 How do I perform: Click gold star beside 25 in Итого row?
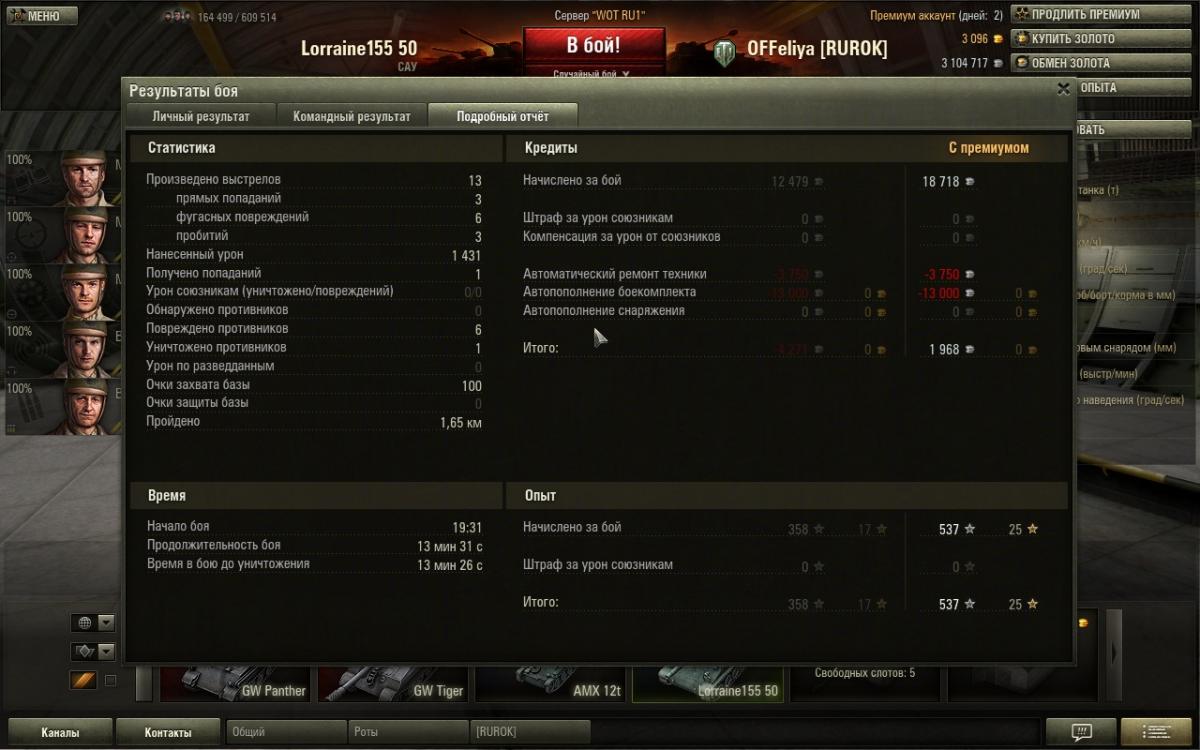tap(1032, 604)
